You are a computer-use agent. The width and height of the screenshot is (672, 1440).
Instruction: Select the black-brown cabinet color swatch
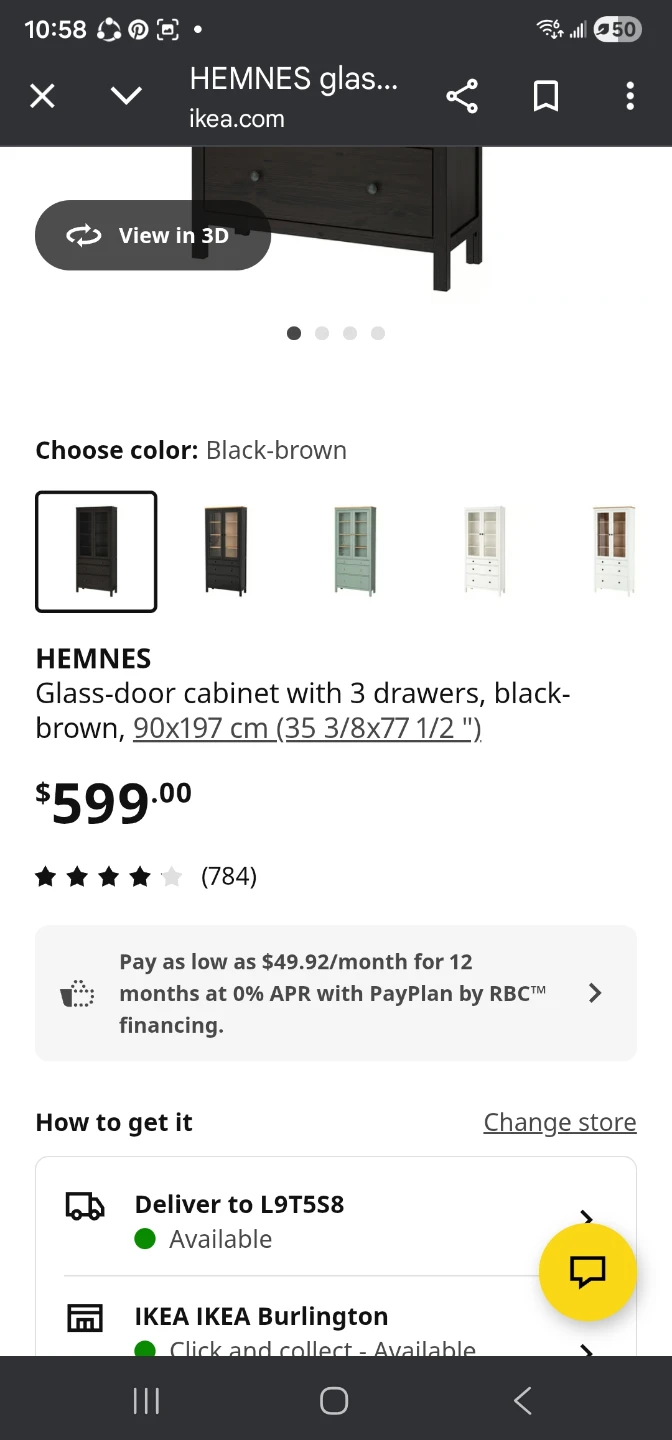pyautogui.click(x=96, y=551)
